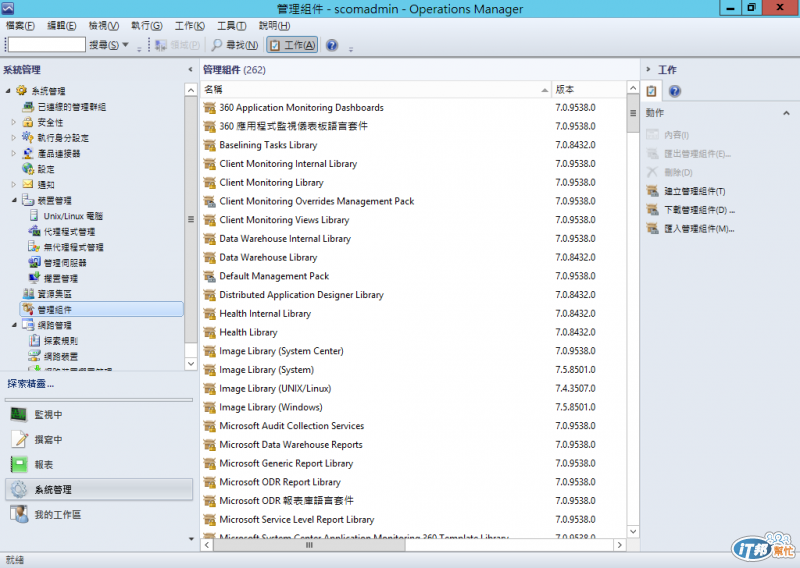Click the 監視中 workspace icon
The width and height of the screenshot is (800, 568).
pos(19,414)
